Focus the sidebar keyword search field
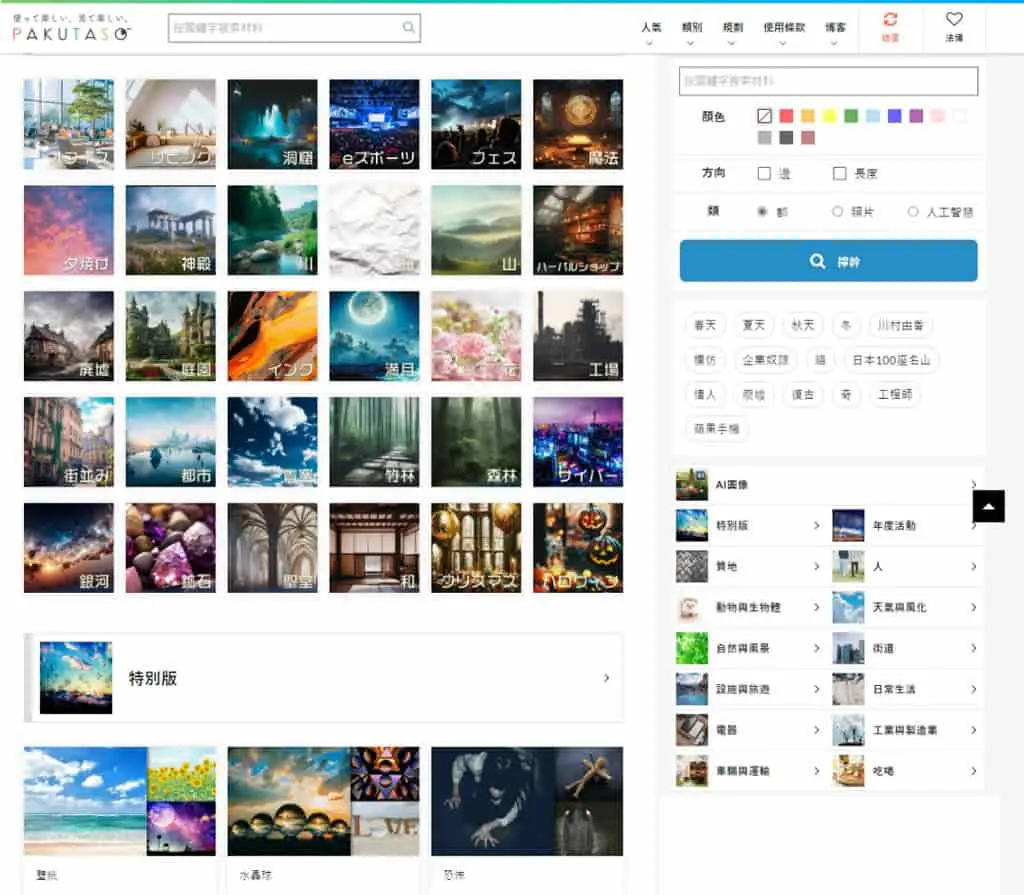The width and height of the screenshot is (1024, 895). click(828, 81)
